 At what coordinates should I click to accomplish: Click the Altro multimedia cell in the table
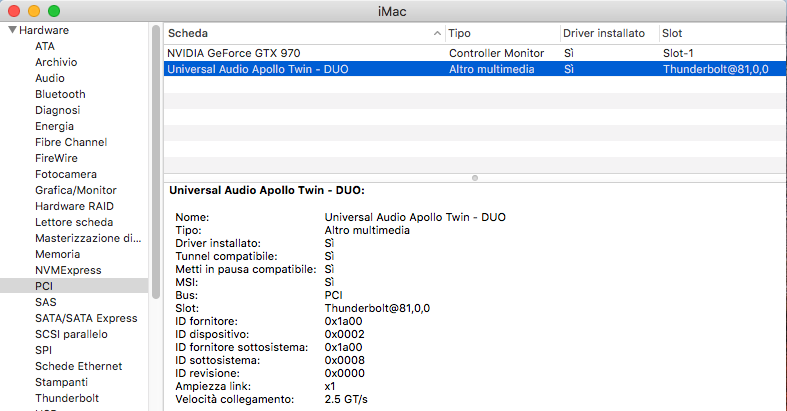(491, 69)
